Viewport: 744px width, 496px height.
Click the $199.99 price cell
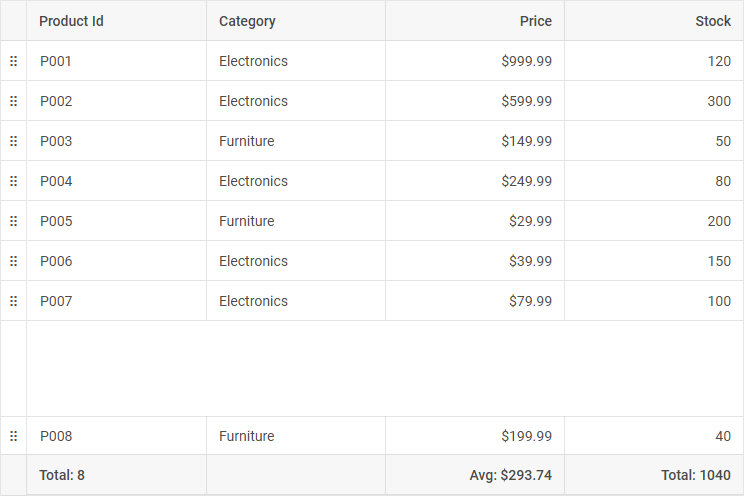coord(526,436)
